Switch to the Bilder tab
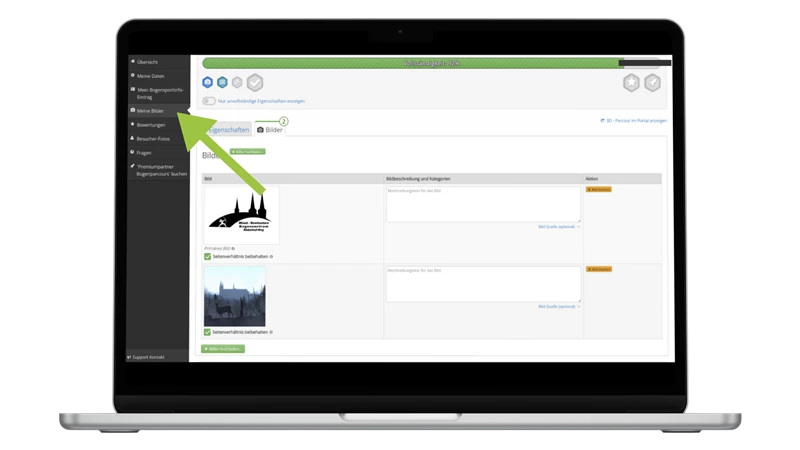The image size is (800, 450). tap(270, 130)
